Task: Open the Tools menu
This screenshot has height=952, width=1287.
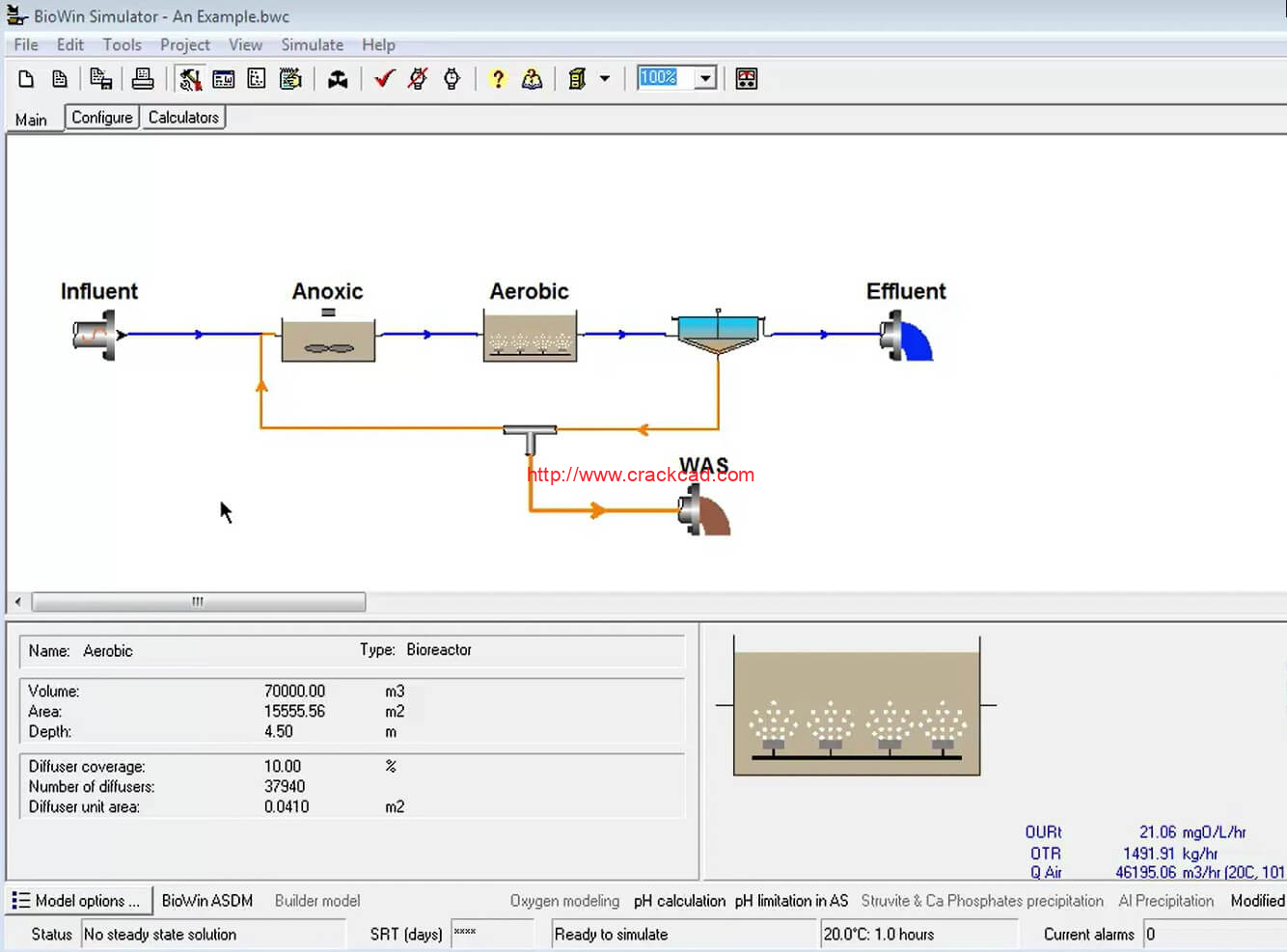Action: tap(123, 44)
